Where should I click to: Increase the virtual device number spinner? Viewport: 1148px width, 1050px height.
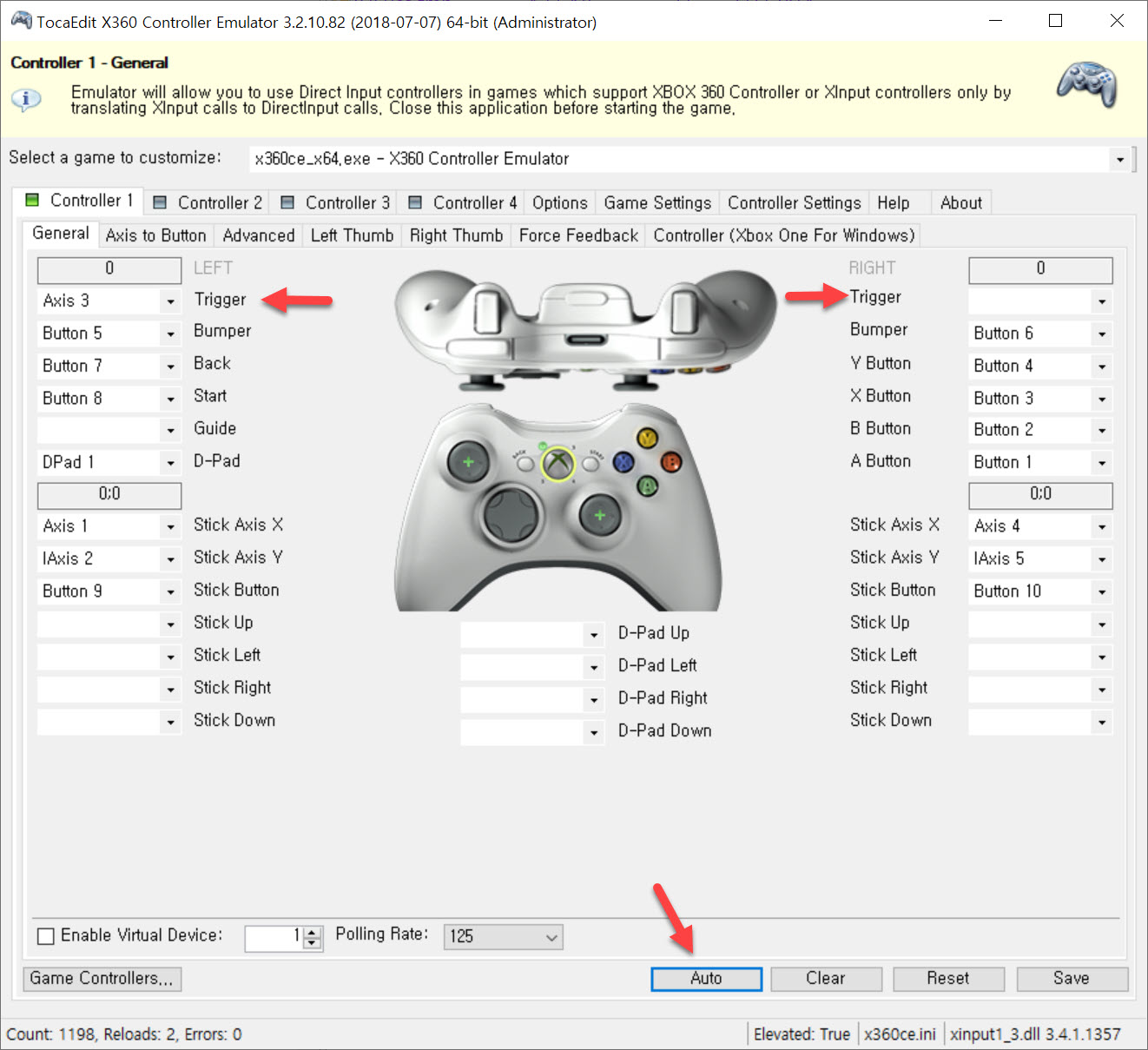point(313,932)
